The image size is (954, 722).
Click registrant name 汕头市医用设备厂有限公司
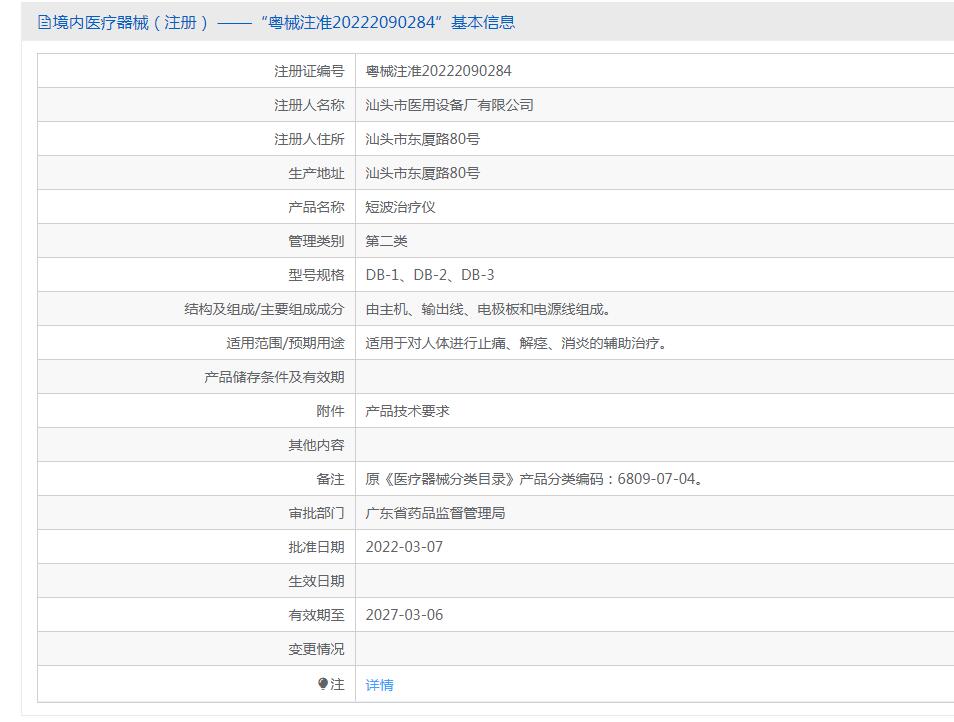click(x=449, y=105)
